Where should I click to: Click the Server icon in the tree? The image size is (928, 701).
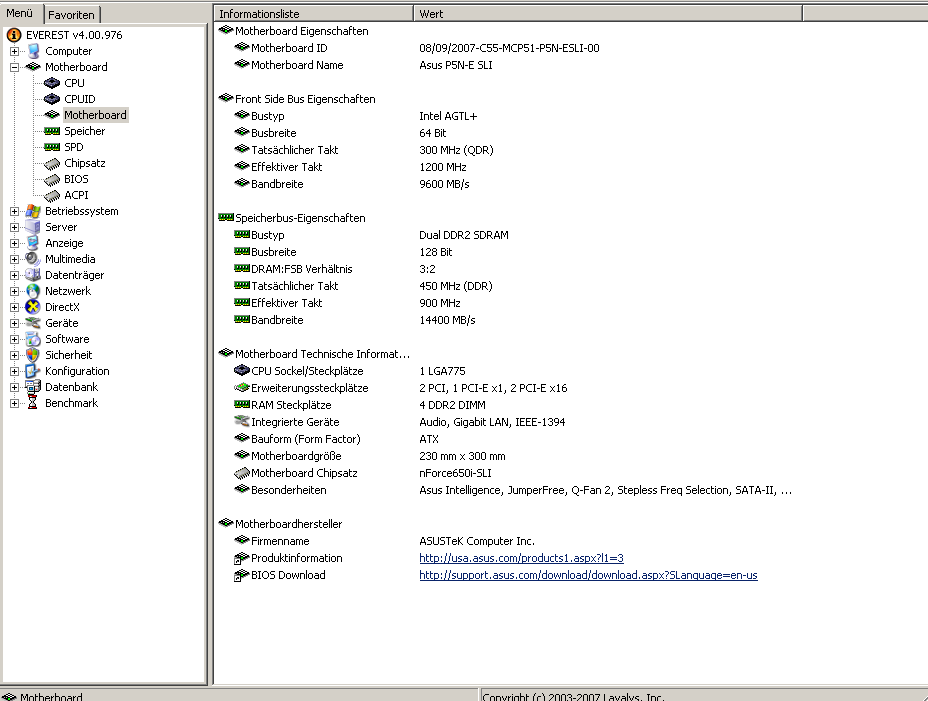click(33, 227)
